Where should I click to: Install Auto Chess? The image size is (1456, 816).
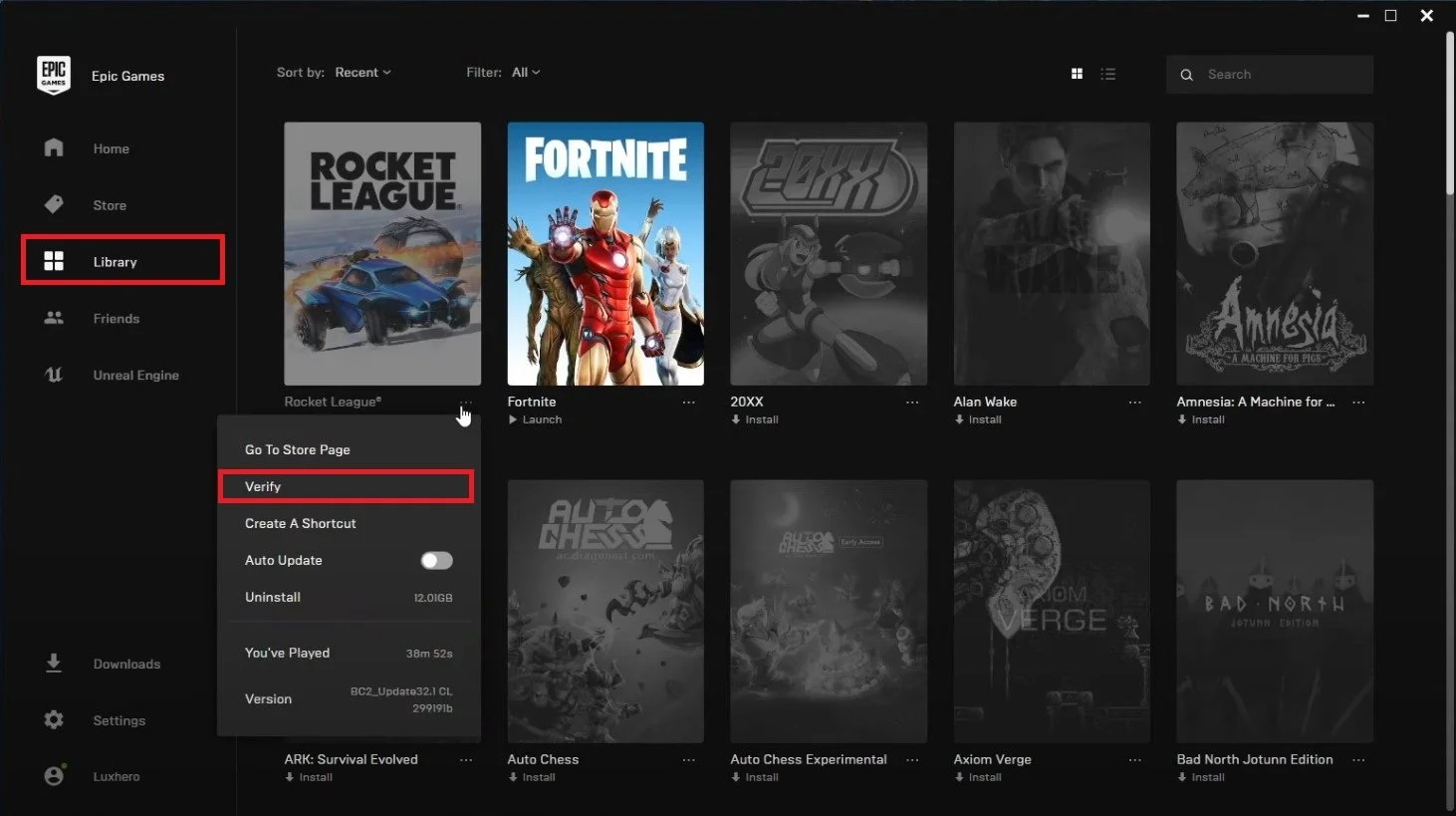pyautogui.click(x=532, y=777)
